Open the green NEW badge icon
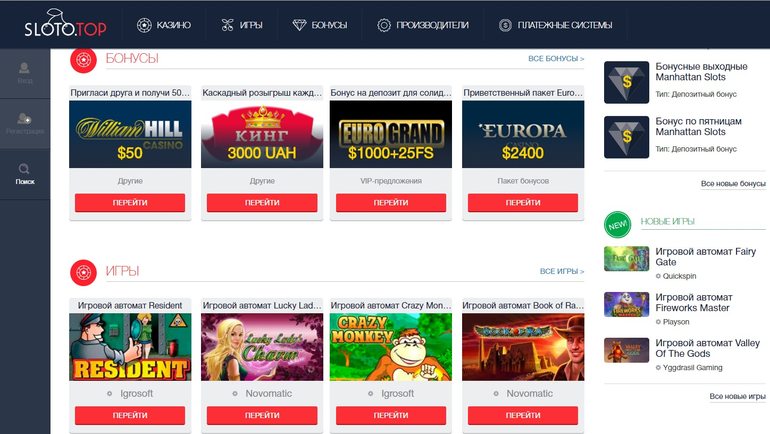Image resolution: width=770 pixels, height=434 pixels. [617, 225]
